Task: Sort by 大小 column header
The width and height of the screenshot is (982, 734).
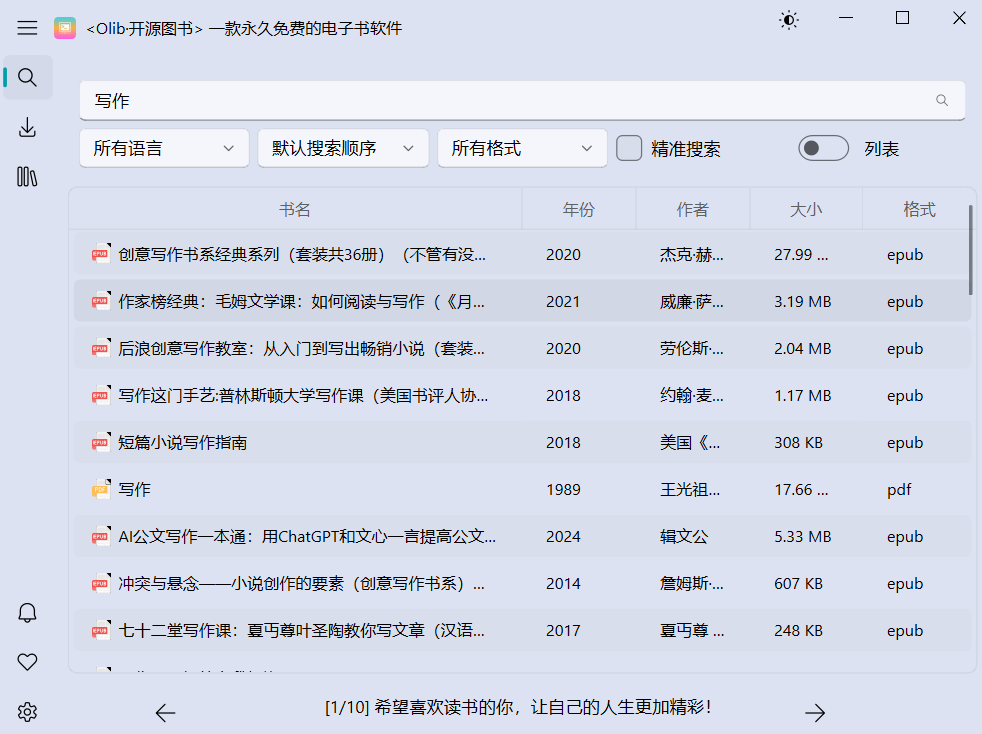Action: click(x=806, y=209)
